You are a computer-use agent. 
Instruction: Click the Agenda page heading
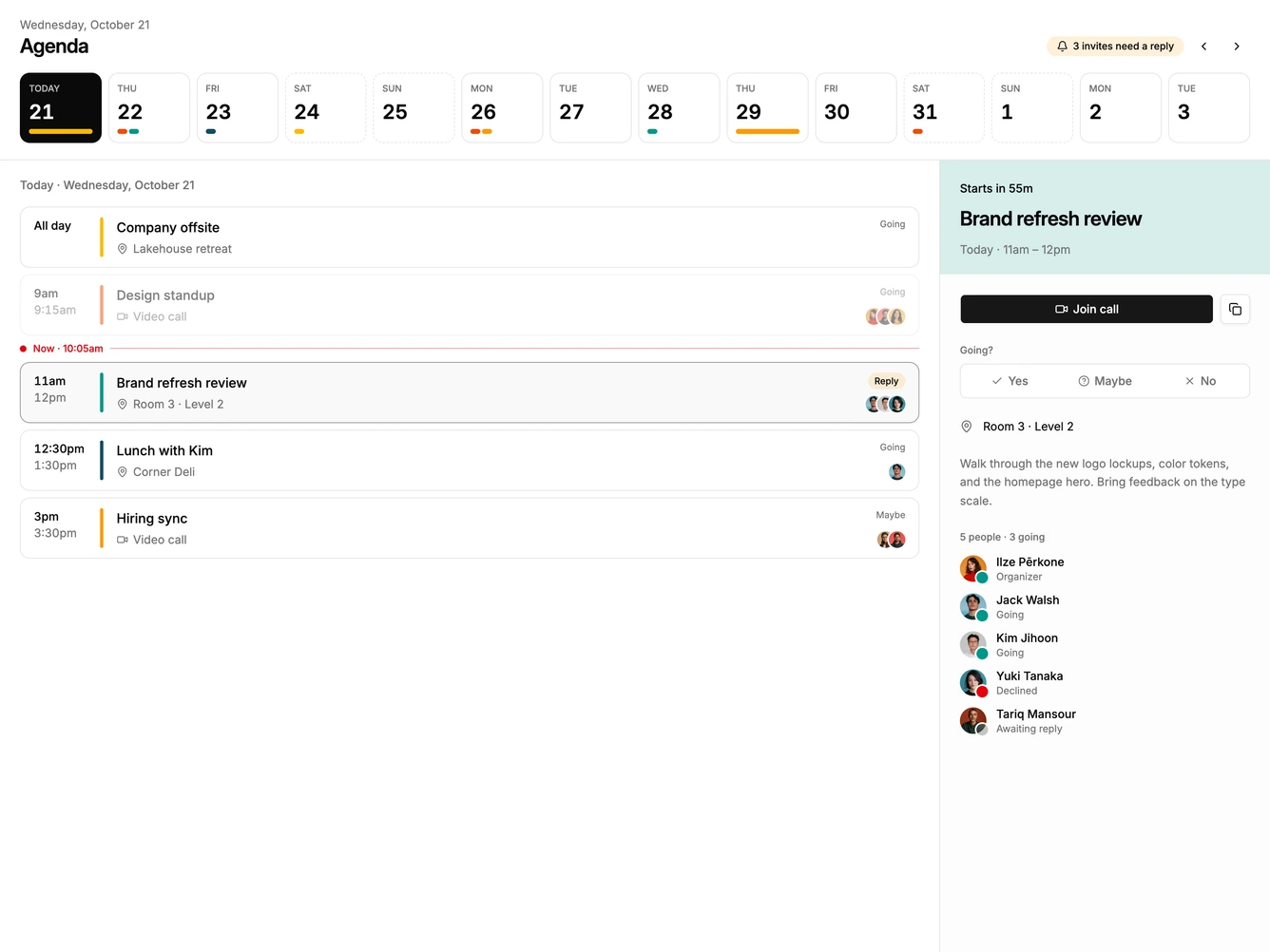point(54,47)
